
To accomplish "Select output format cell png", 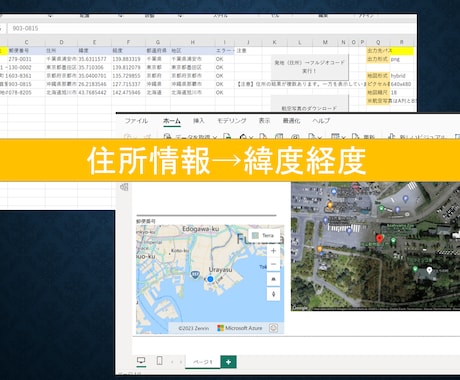I will 402,59.
